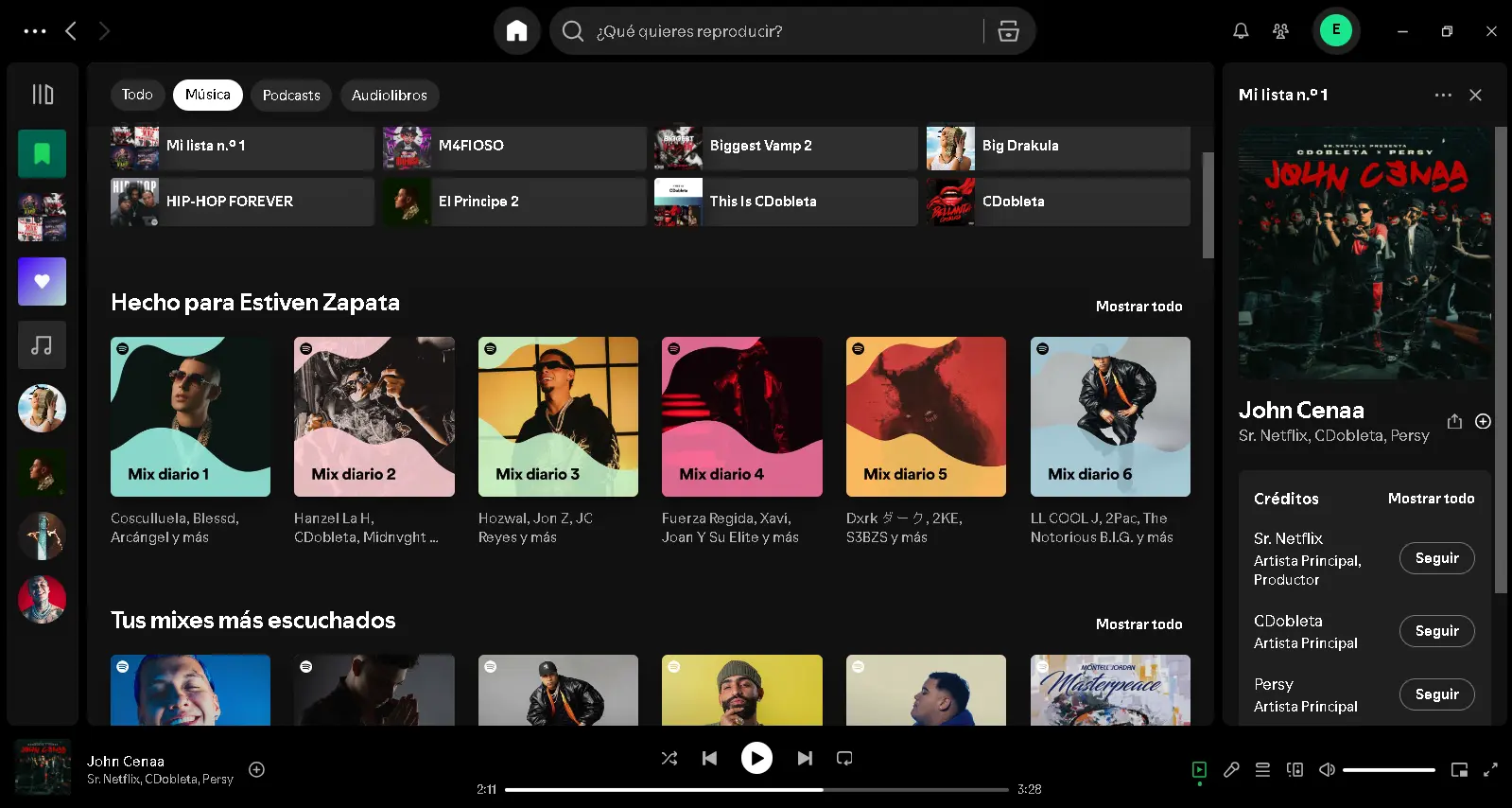The height and width of the screenshot is (808, 1512).
Task: Follow CDobleta with Seguir button
Action: (x=1436, y=631)
